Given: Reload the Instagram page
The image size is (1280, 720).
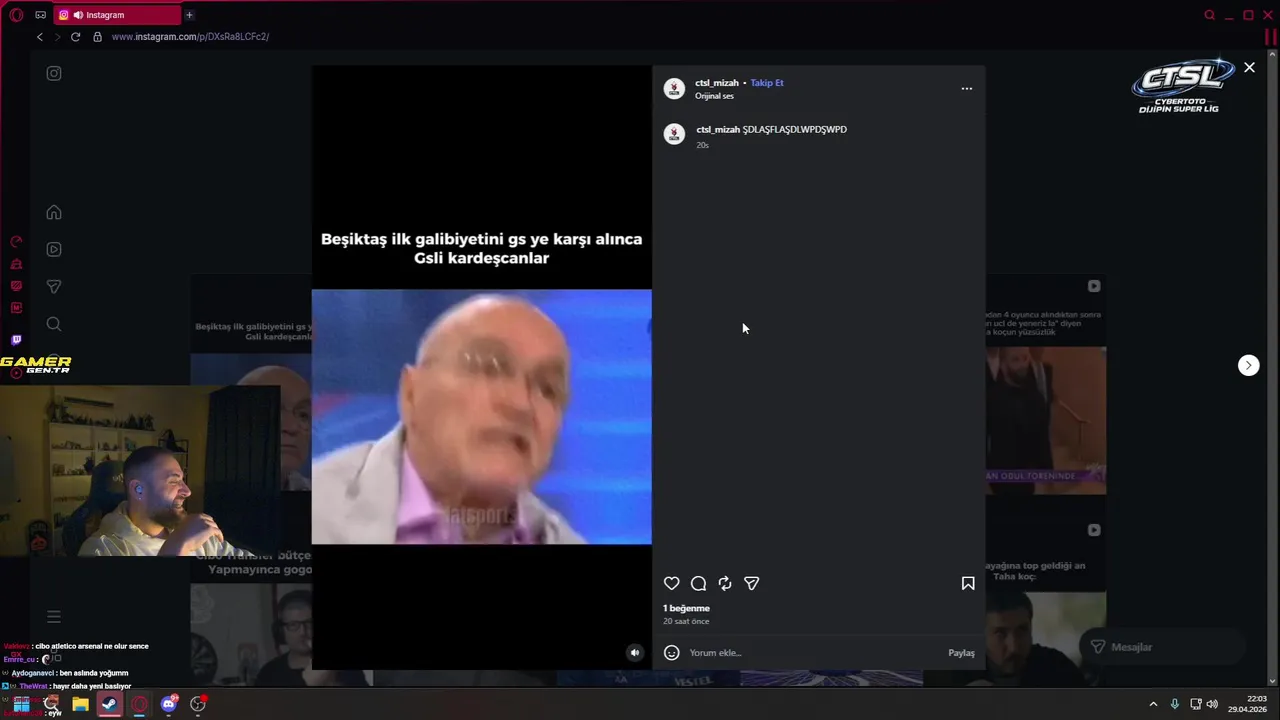Looking at the screenshot, I should coord(75,37).
